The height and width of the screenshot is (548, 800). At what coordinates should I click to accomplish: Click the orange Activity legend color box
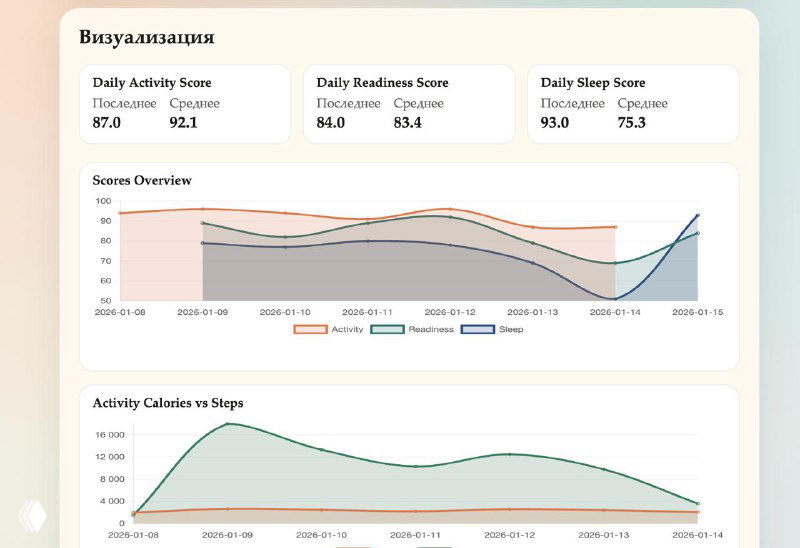(x=310, y=329)
